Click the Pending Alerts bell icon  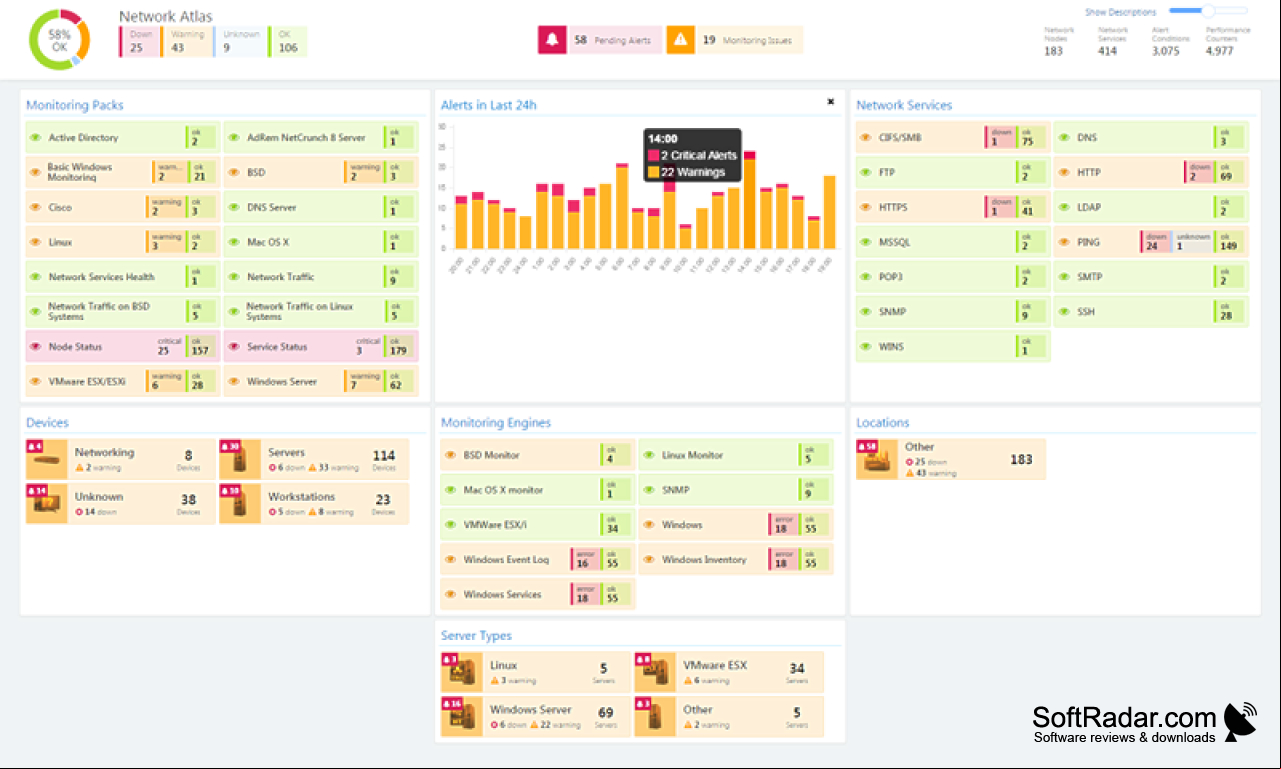tap(552, 40)
